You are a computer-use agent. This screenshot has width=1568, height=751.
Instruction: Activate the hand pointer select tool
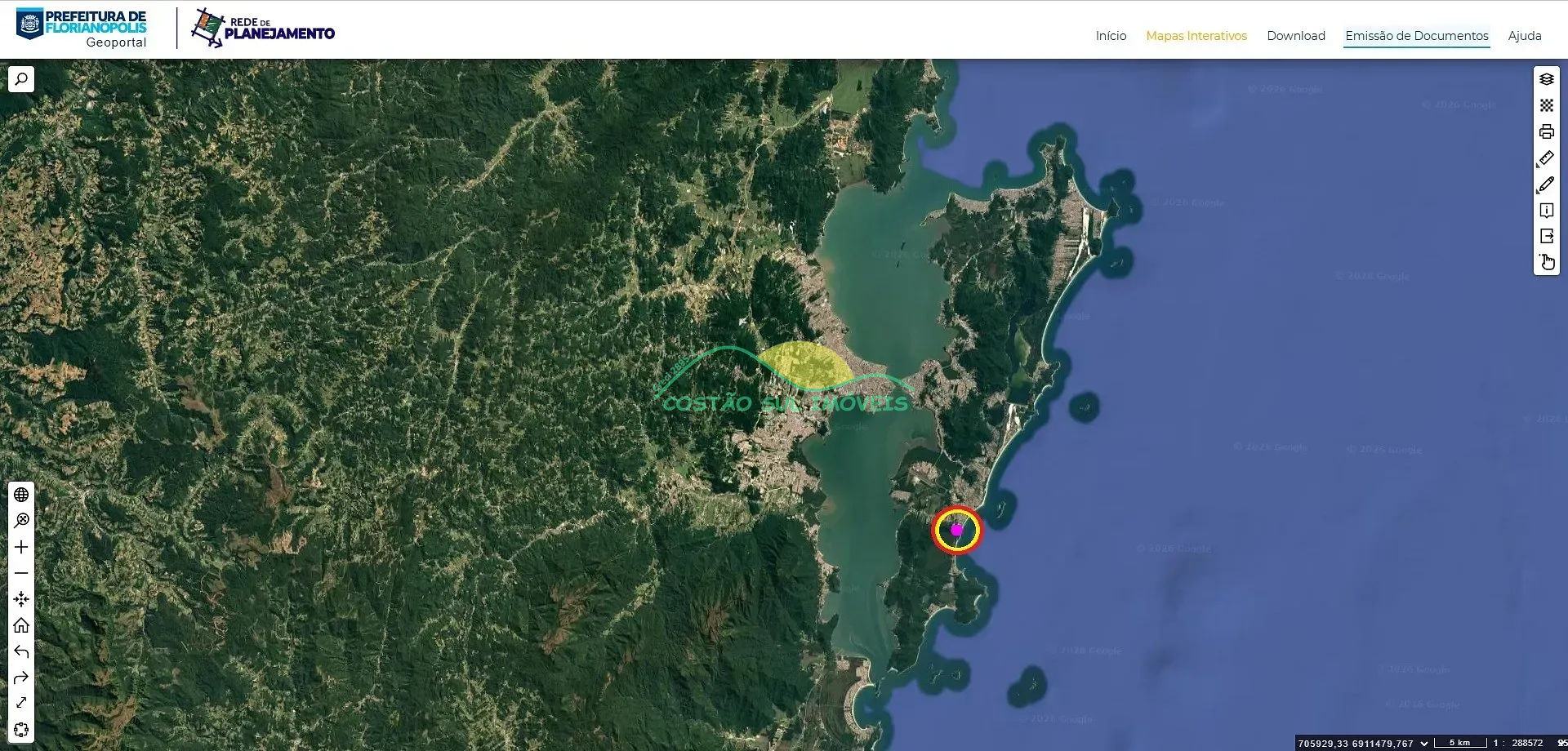[1547, 262]
